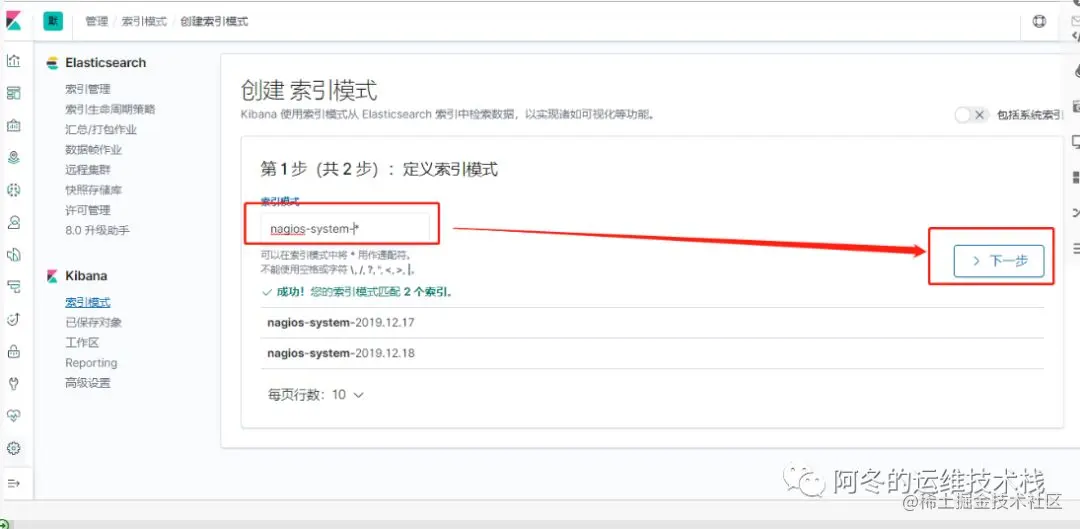Viewport: 1080px width, 529px height.
Task: Click the nagios-system-2019.12.18 index row
Action: (652, 353)
